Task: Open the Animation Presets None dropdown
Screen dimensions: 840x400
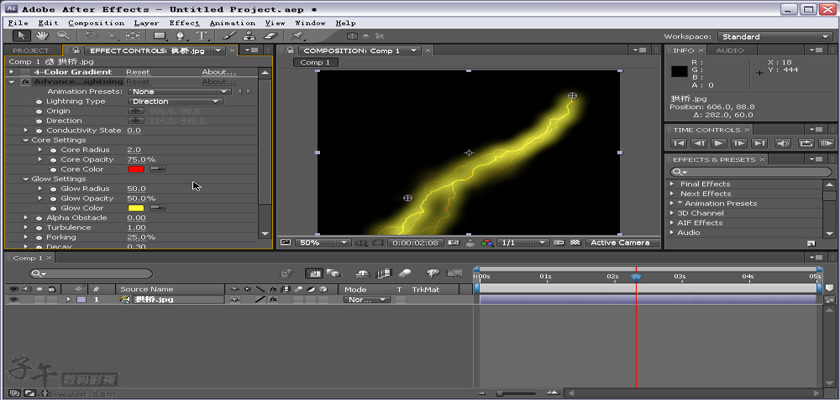Action: pyautogui.click(x=179, y=92)
